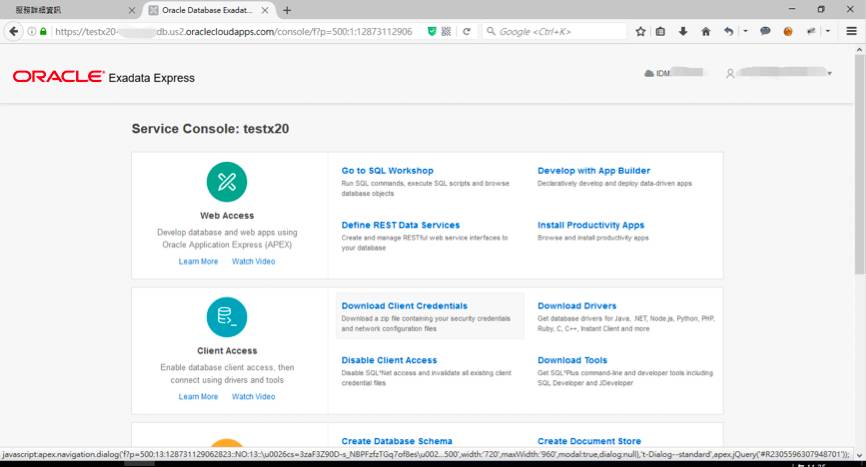Click the Web Access teal circle icon
This screenshot has height=467, width=866.
point(227,182)
